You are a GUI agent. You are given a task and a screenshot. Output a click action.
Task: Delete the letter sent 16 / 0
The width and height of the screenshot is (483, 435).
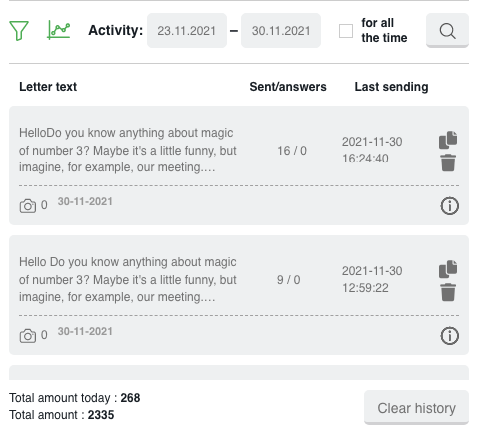coord(448,163)
